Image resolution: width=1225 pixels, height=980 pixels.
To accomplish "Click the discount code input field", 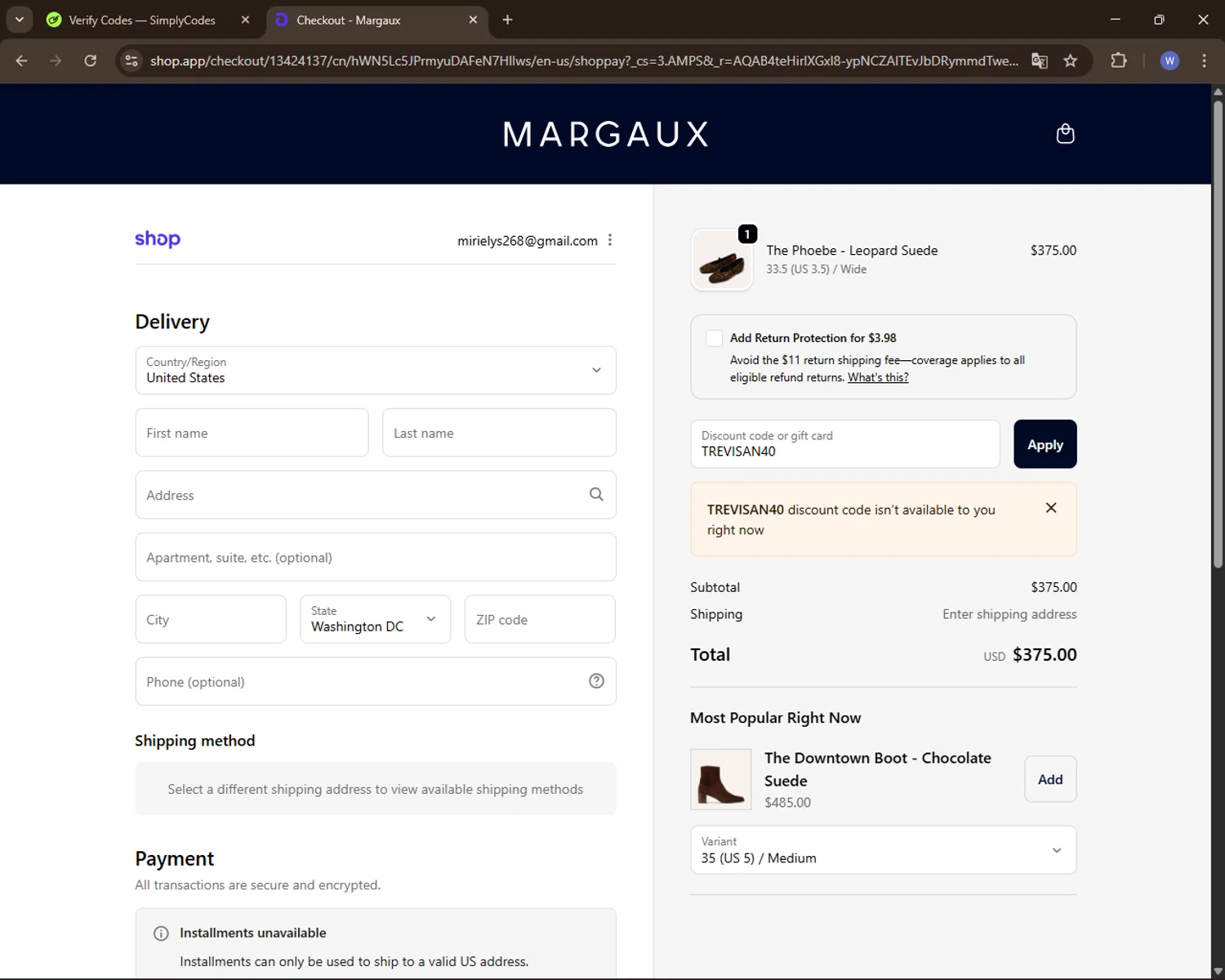I will pyautogui.click(x=845, y=444).
